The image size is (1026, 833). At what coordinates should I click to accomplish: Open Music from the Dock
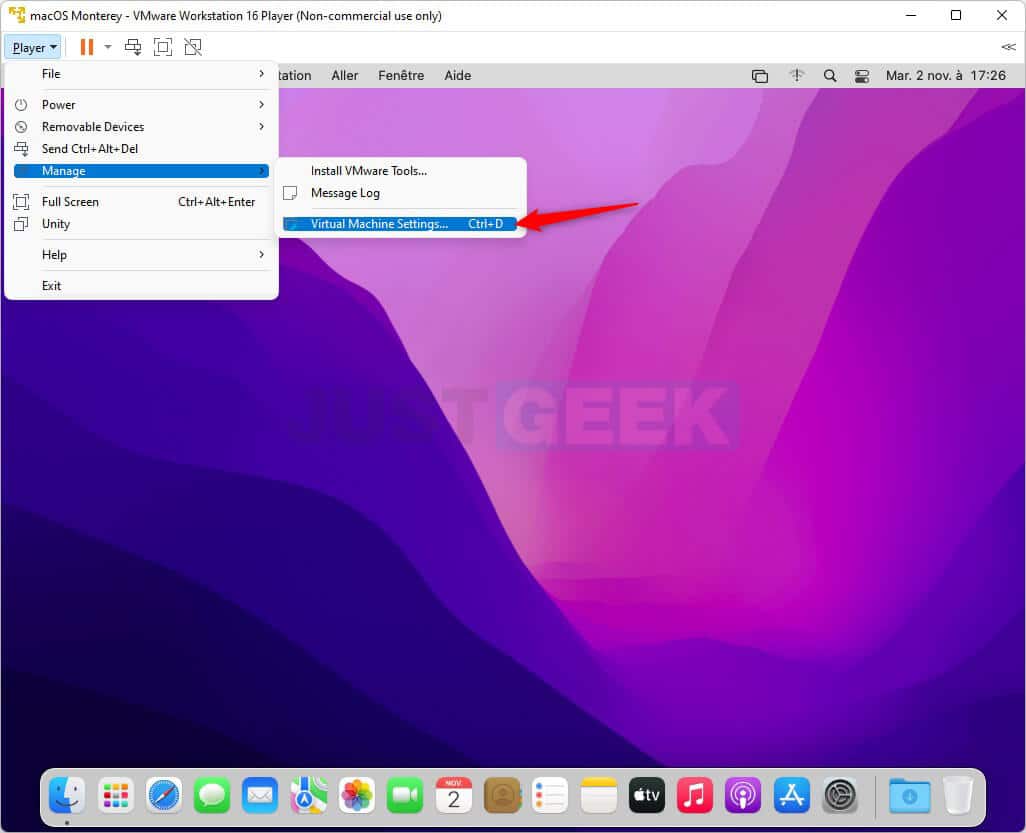tap(694, 795)
